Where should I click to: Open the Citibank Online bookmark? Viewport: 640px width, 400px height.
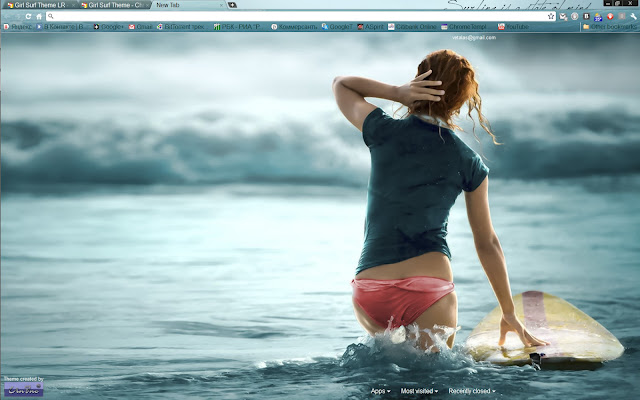click(412, 27)
